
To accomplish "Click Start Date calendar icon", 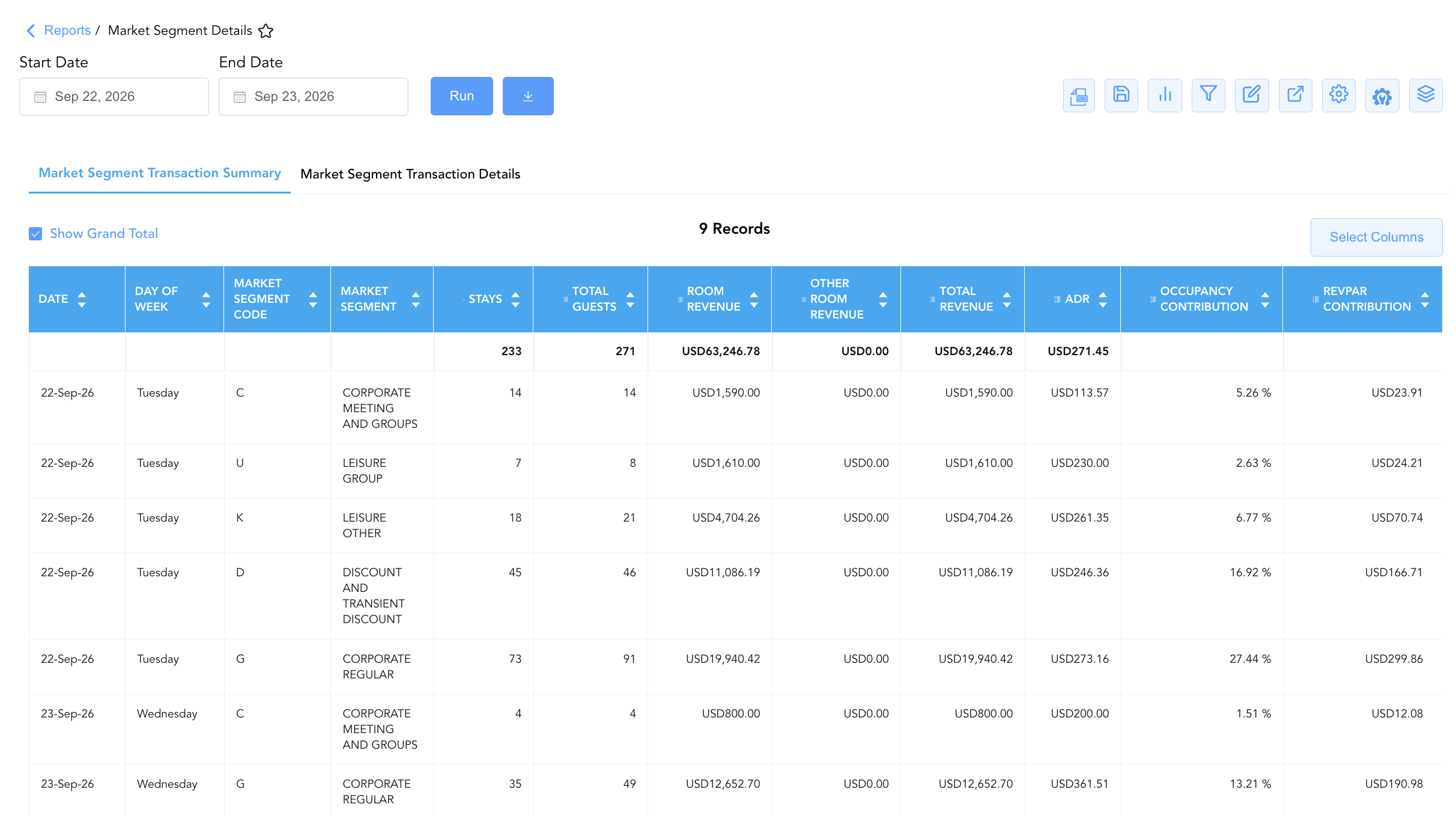I will pos(40,97).
